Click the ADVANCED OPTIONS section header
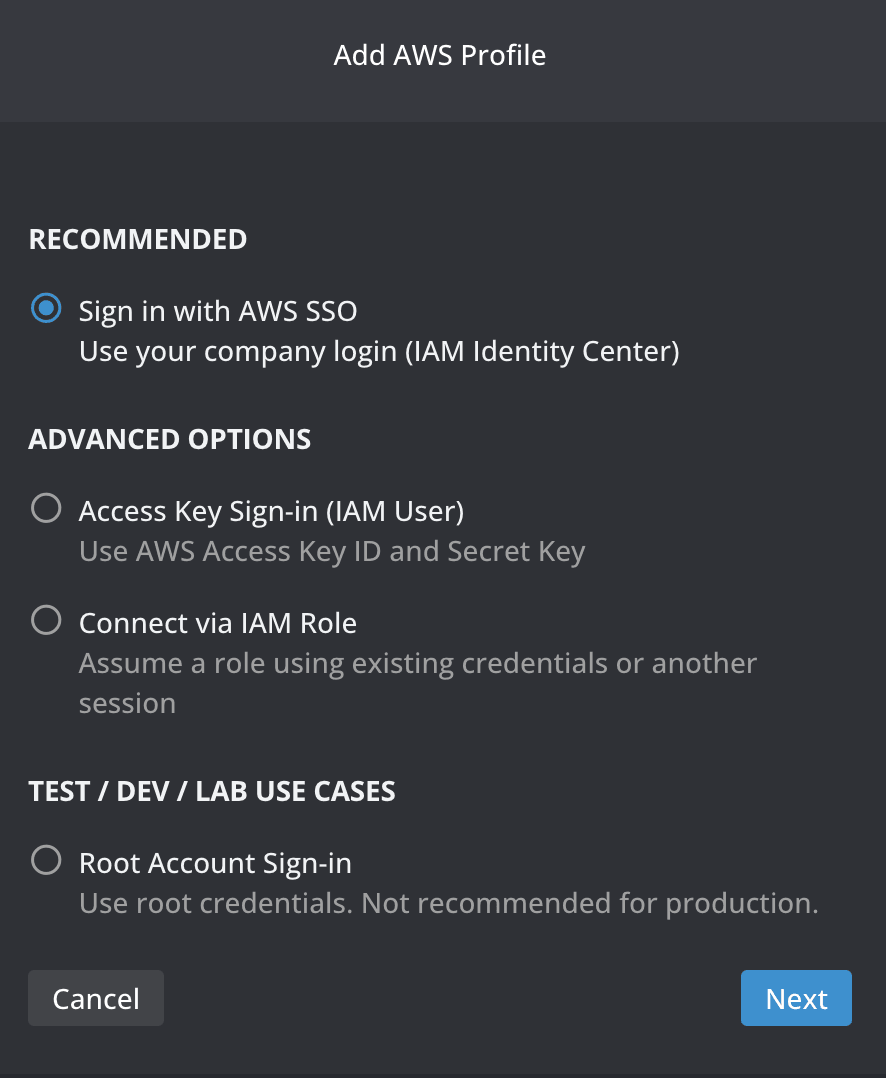Screen dimensions: 886x1078 pos(169,439)
